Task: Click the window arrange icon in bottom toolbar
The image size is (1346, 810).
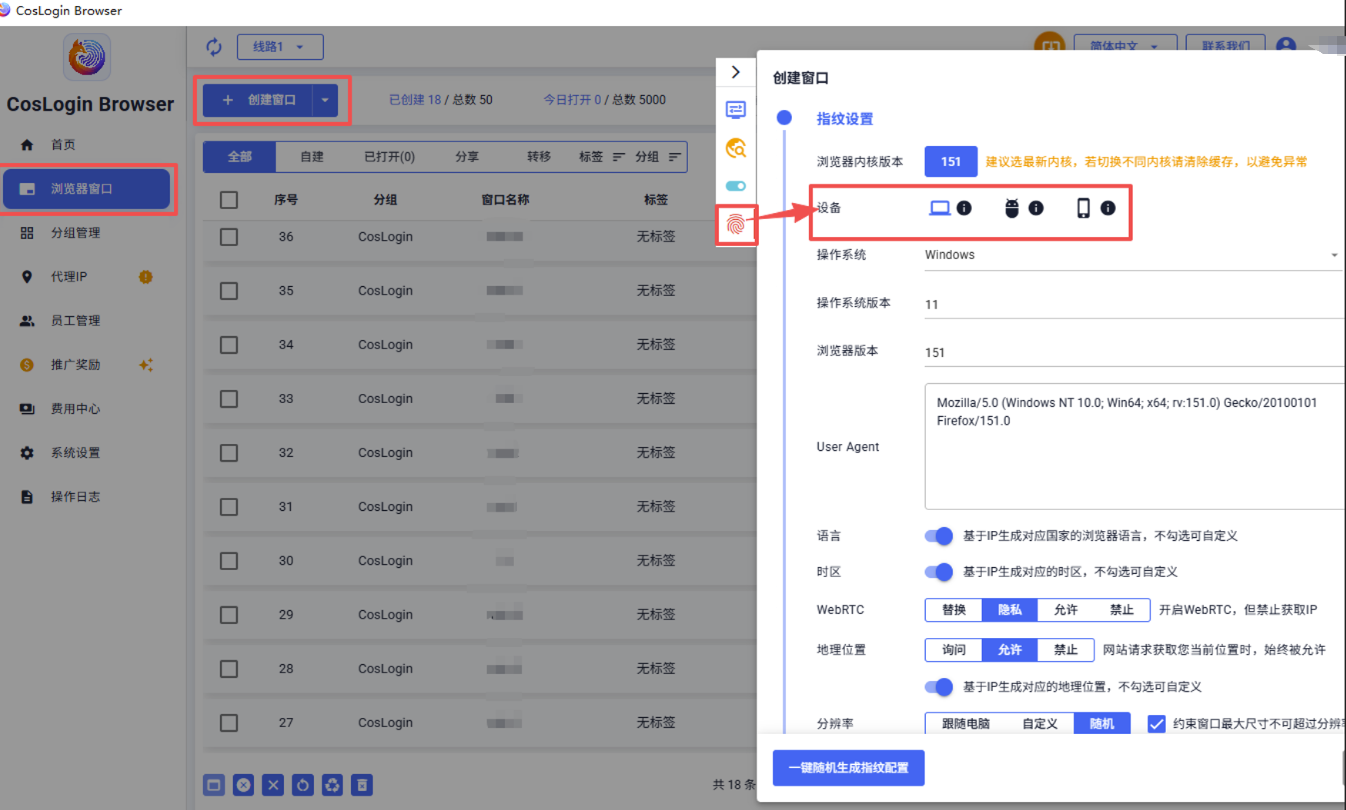Action: pyautogui.click(x=214, y=785)
